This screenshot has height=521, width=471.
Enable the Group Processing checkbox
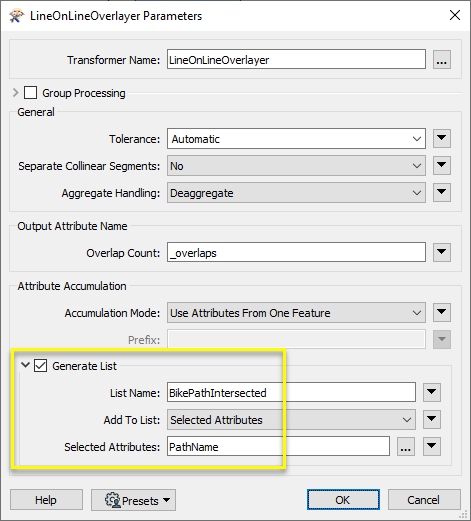(x=30, y=93)
